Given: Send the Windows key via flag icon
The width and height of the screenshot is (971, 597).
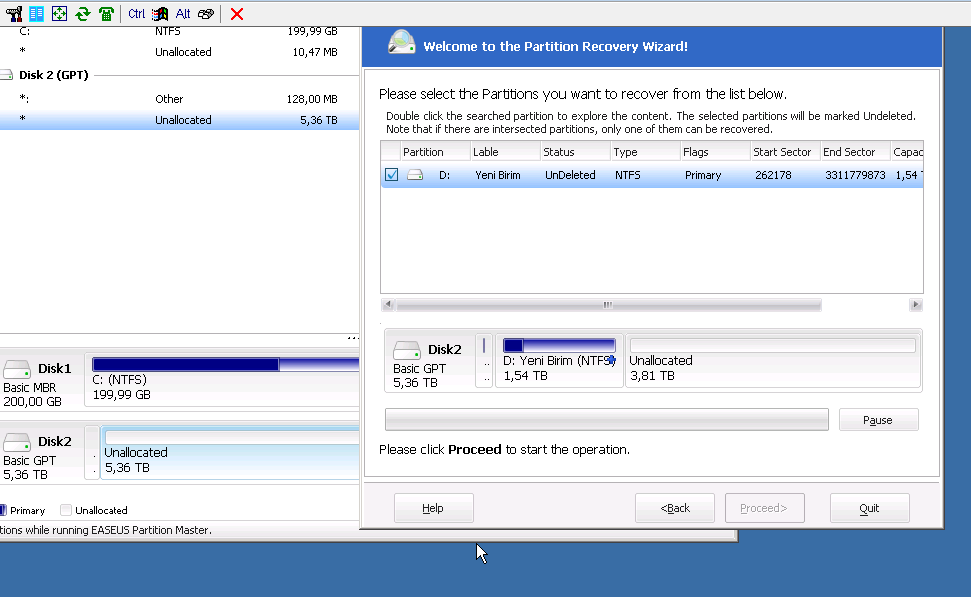Looking at the screenshot, I should 159,13.
